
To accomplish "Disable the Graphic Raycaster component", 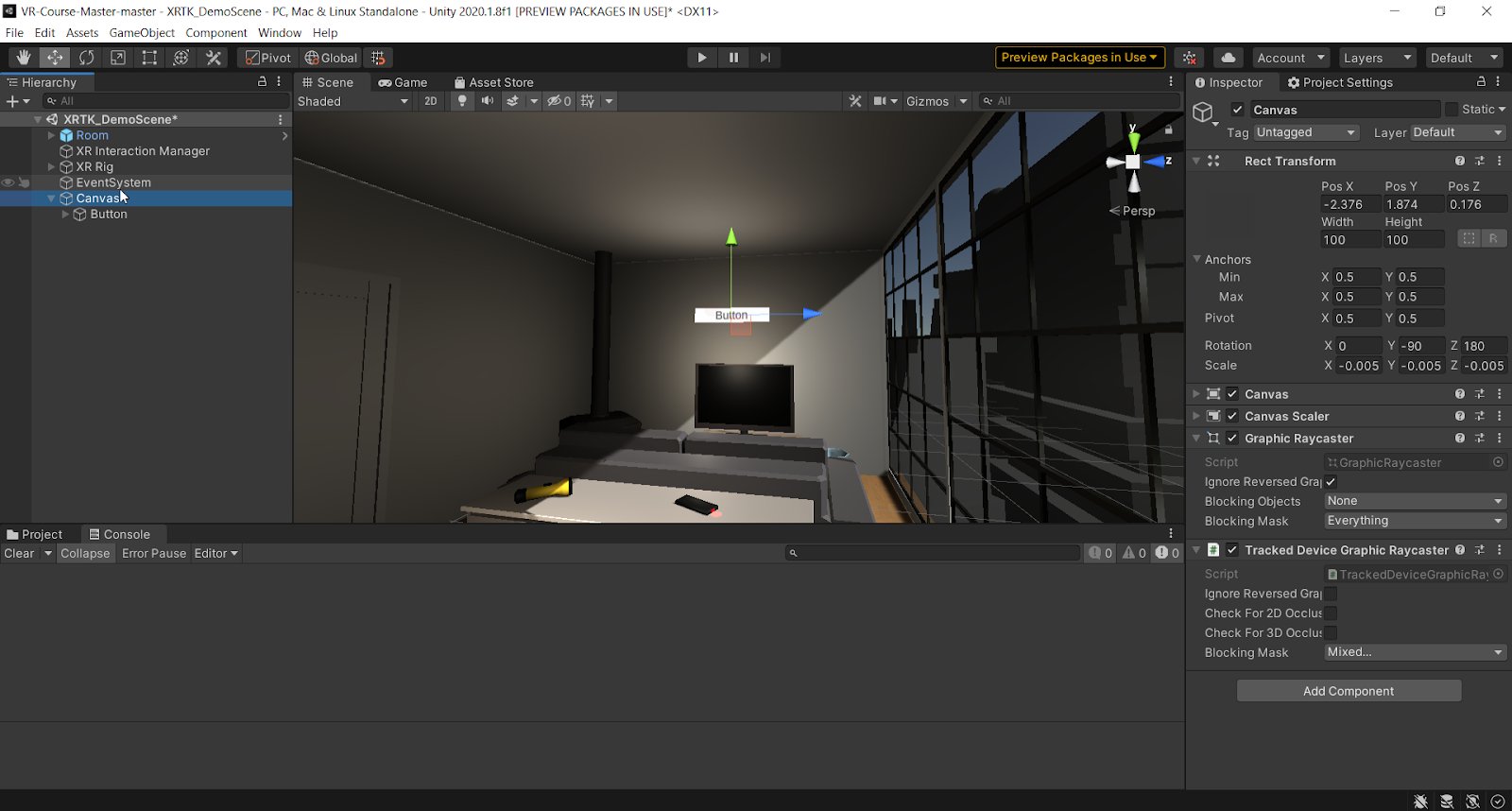I will point(1232,439).
